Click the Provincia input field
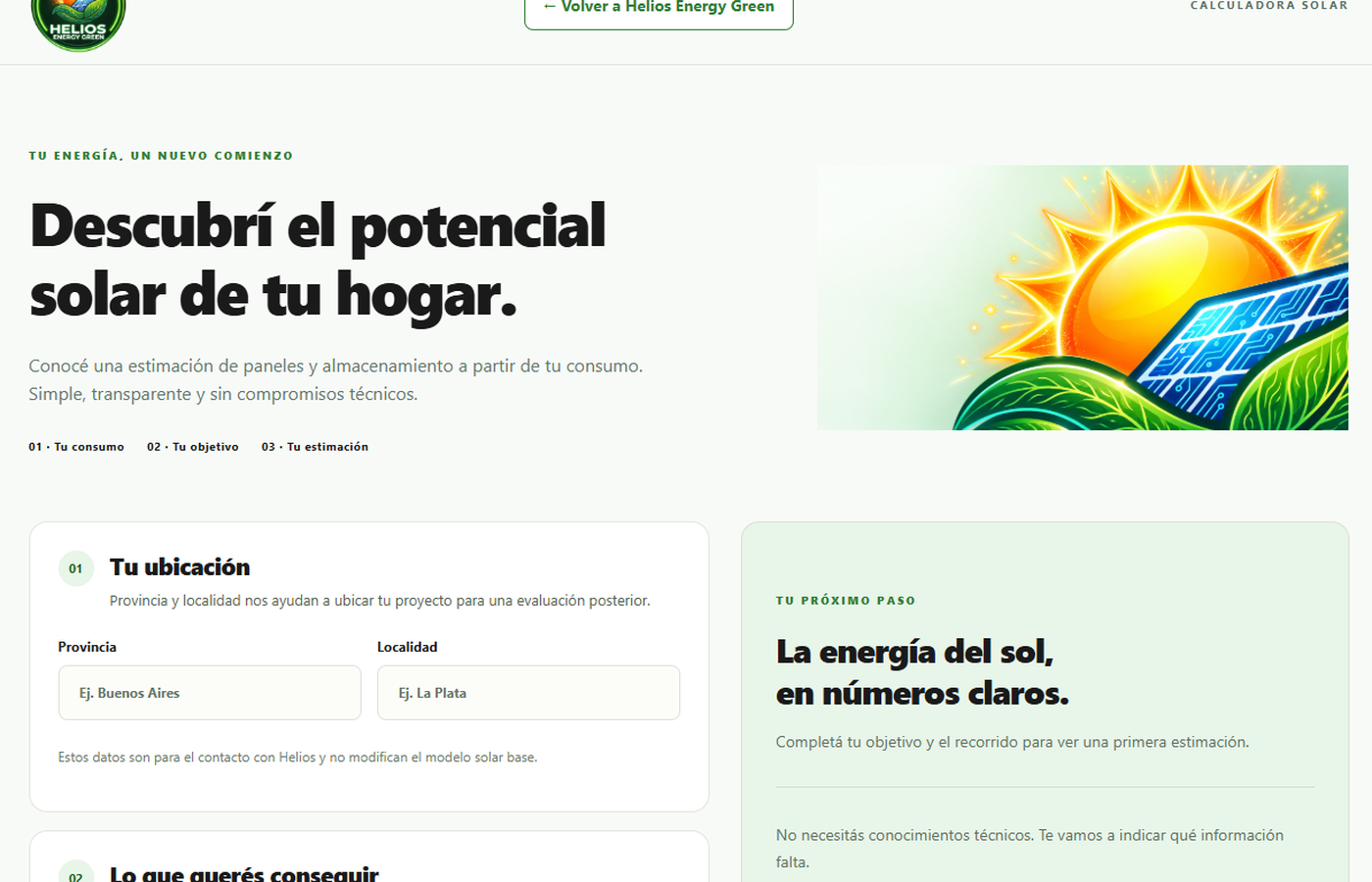 [210, 693]
